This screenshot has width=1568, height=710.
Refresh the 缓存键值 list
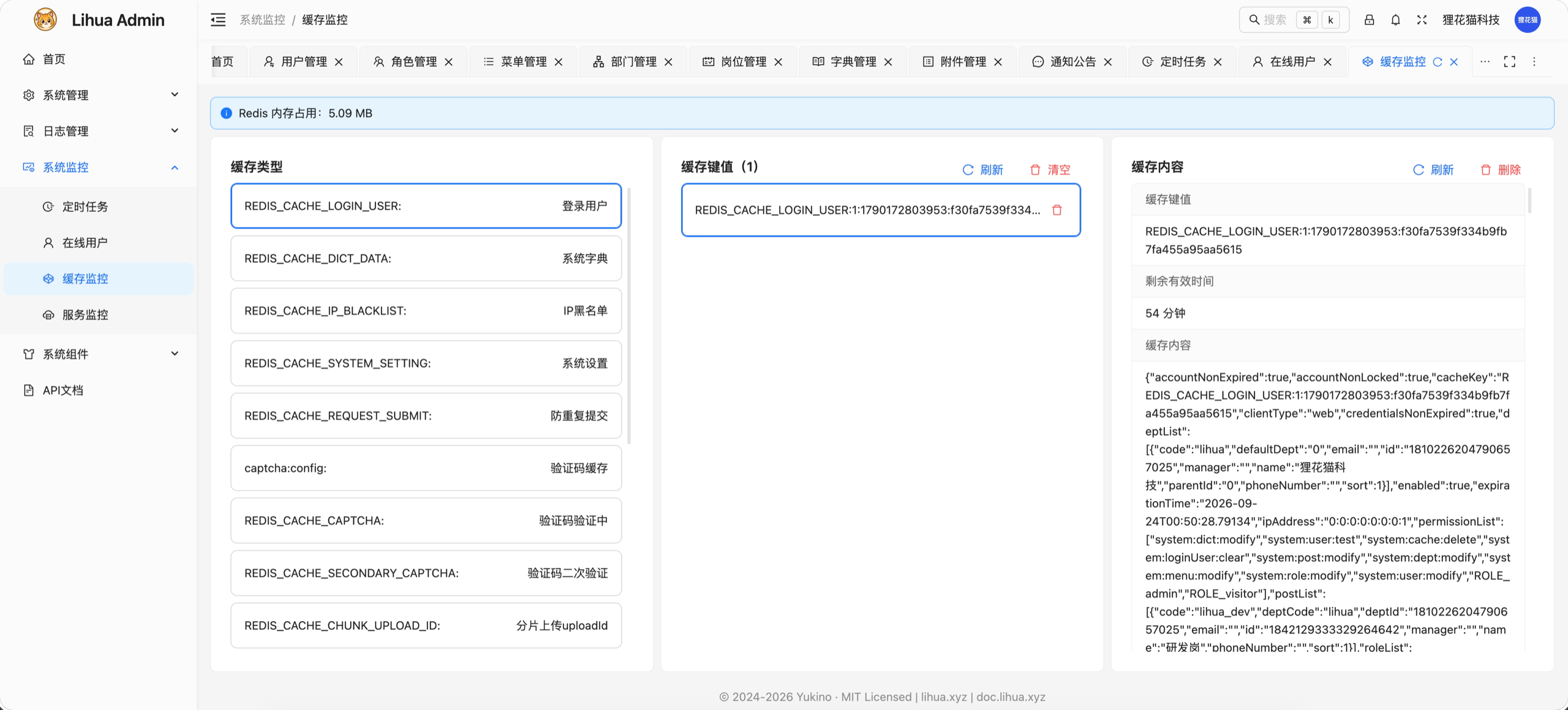pos(982,170)
